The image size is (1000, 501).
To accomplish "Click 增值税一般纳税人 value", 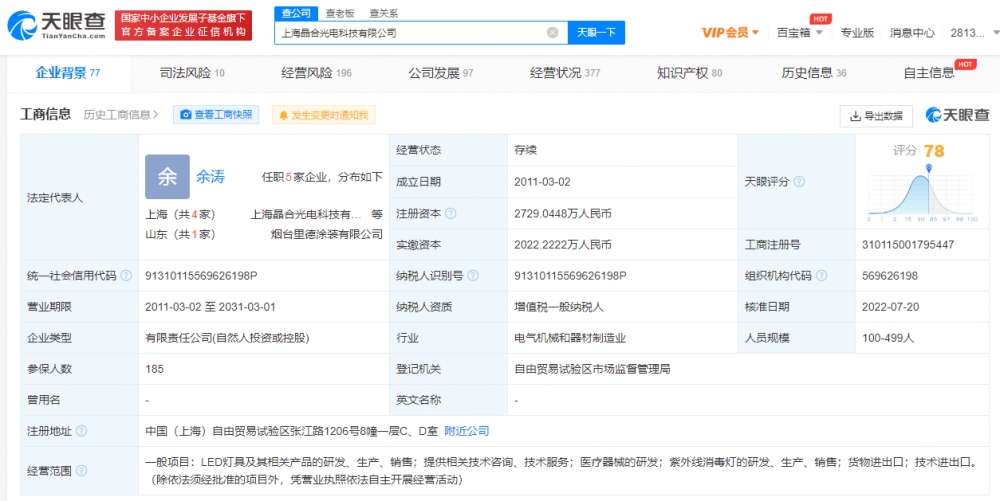I will click(x=559, y=307).
